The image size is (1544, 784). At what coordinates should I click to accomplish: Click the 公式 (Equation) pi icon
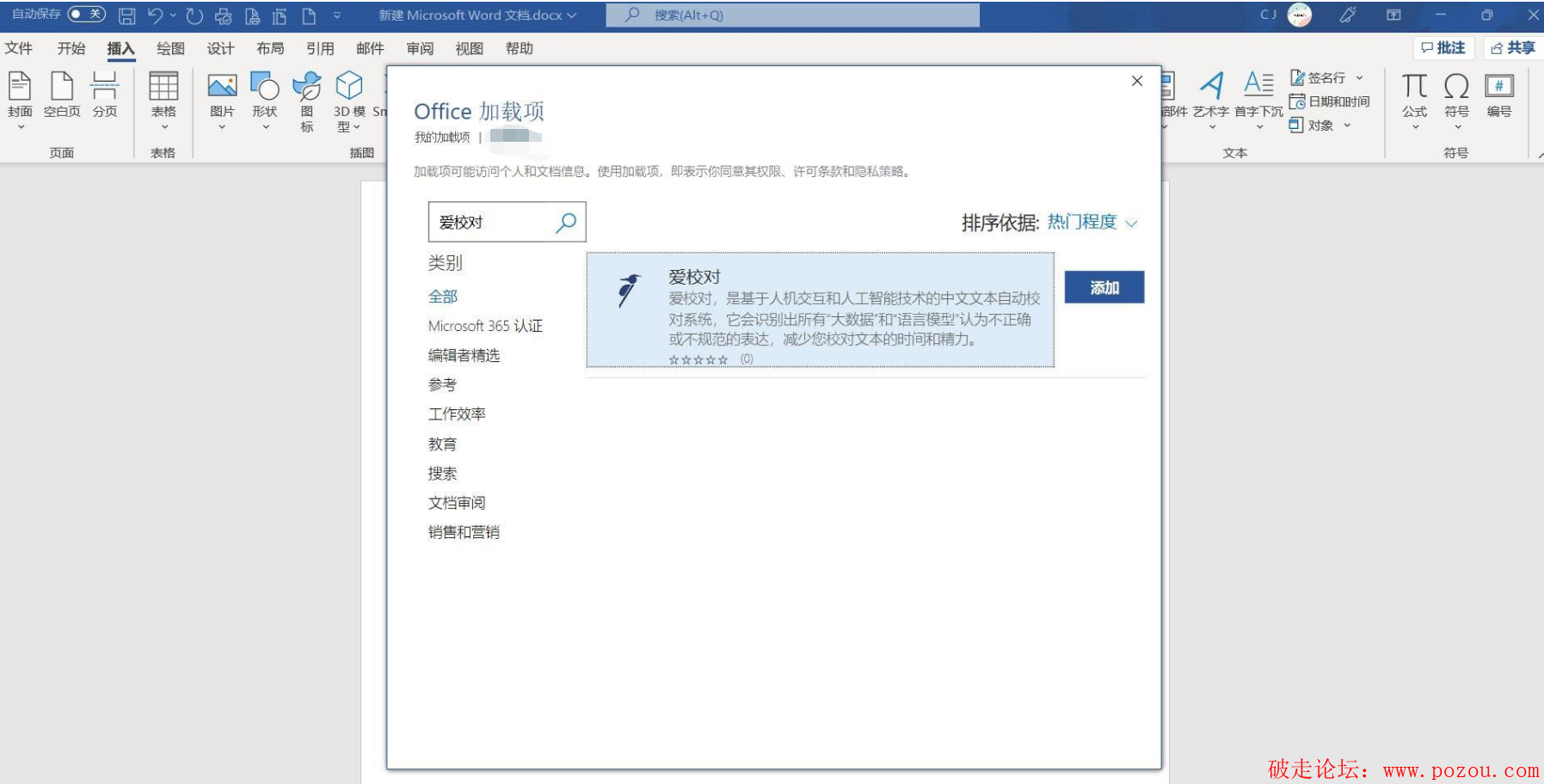1415,85
